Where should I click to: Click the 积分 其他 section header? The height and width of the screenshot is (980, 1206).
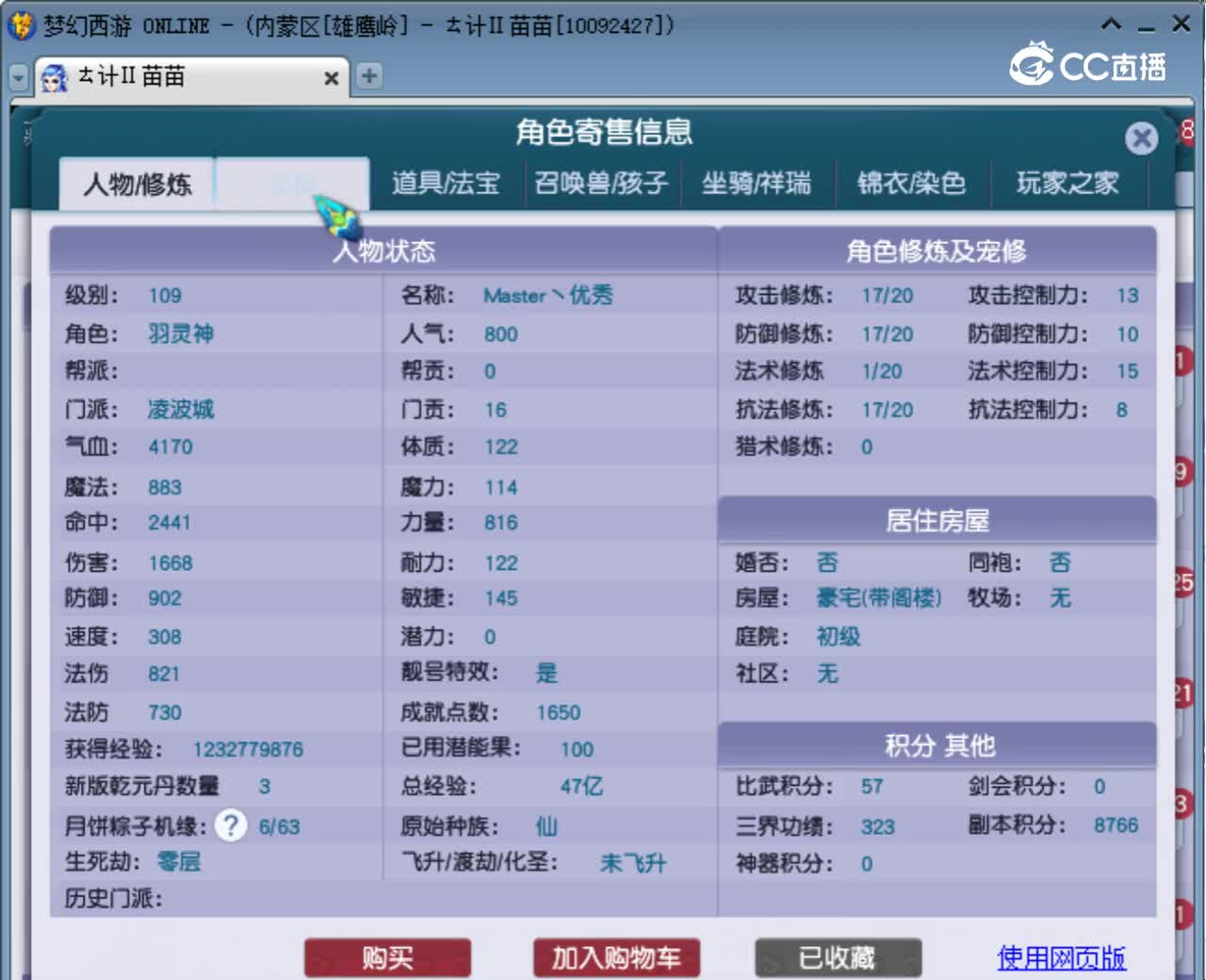tap(937, 745)
